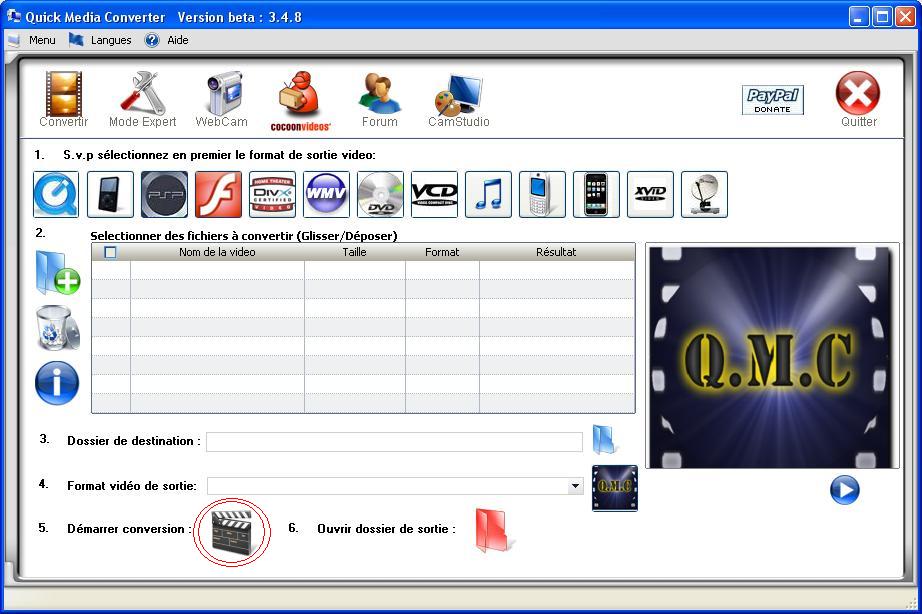
Task: Choose satellite dish output format
Action: click(x=704, y=194)
